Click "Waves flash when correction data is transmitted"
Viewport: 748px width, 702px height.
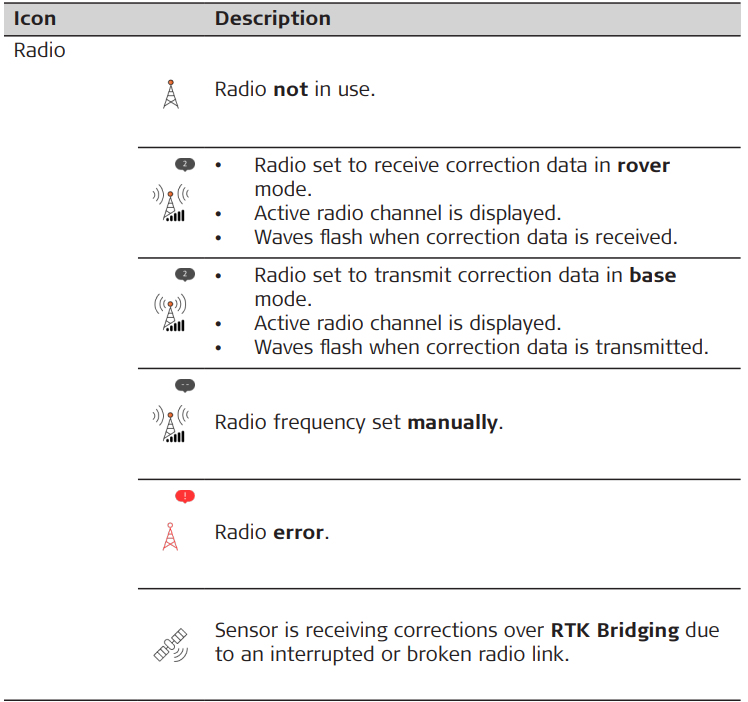pos(481,348)
